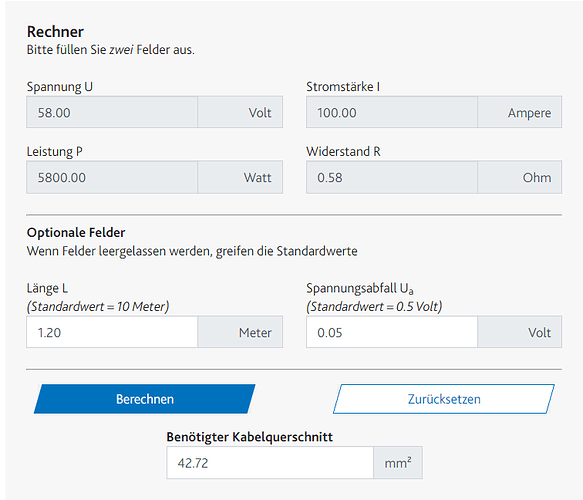Click the Standardwert = 10 Meter hint
The image size is (583, 500).
98,307
